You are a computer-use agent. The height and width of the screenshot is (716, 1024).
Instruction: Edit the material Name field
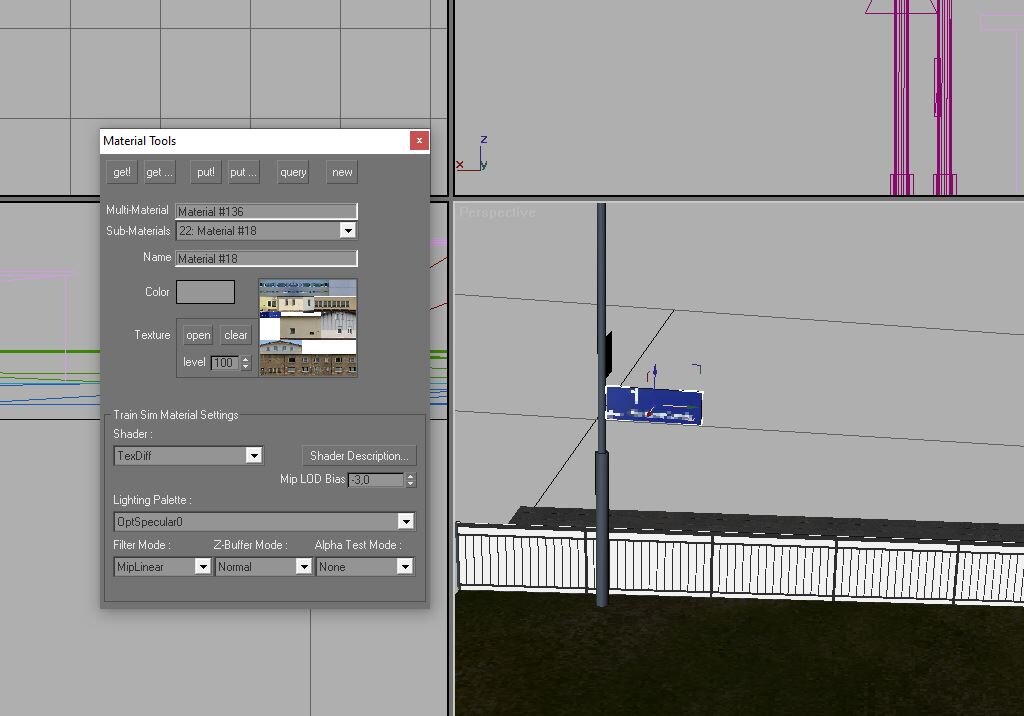pyautogui.click(x=266, y=258)
